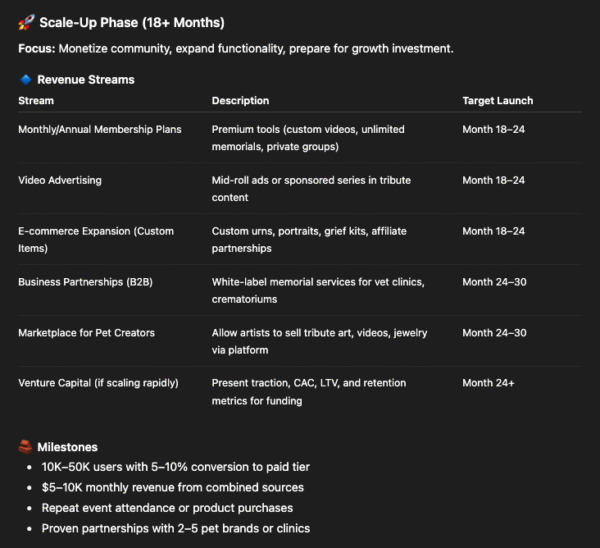Click the bold Focus label
This screenshot has width=600, height=548.
click(37, 48)
